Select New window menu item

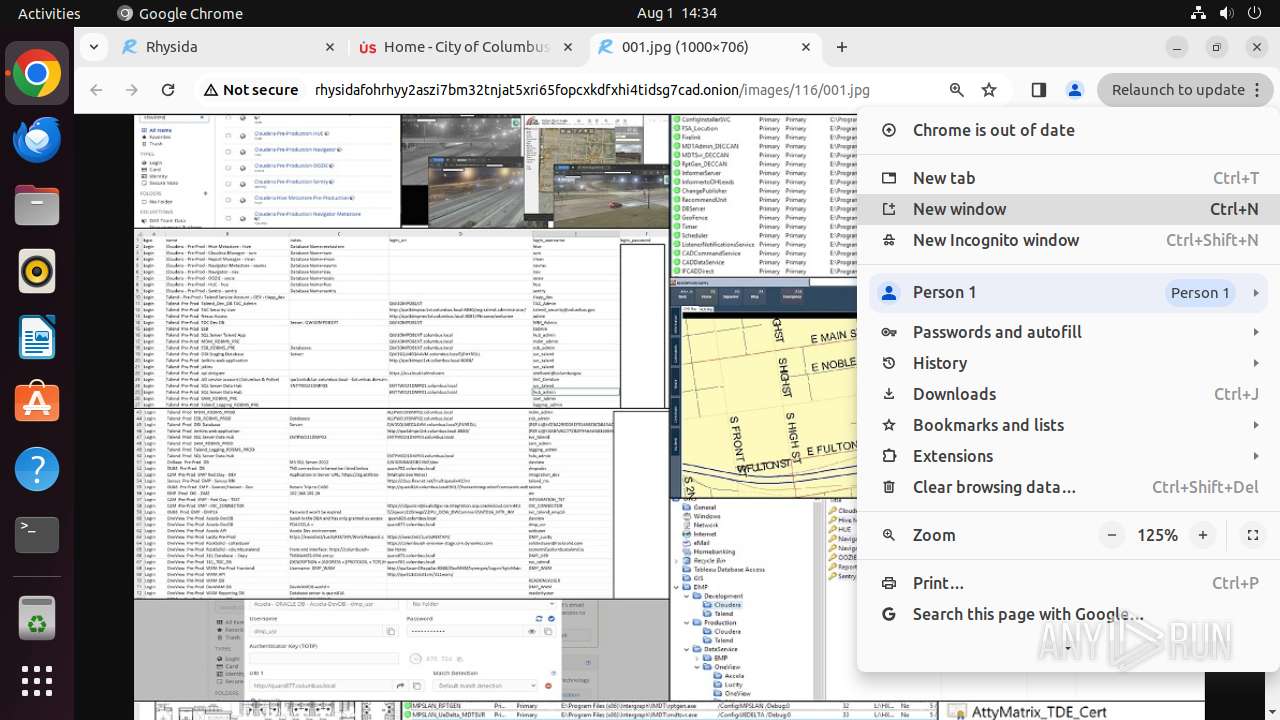[x=1068, y=209]
